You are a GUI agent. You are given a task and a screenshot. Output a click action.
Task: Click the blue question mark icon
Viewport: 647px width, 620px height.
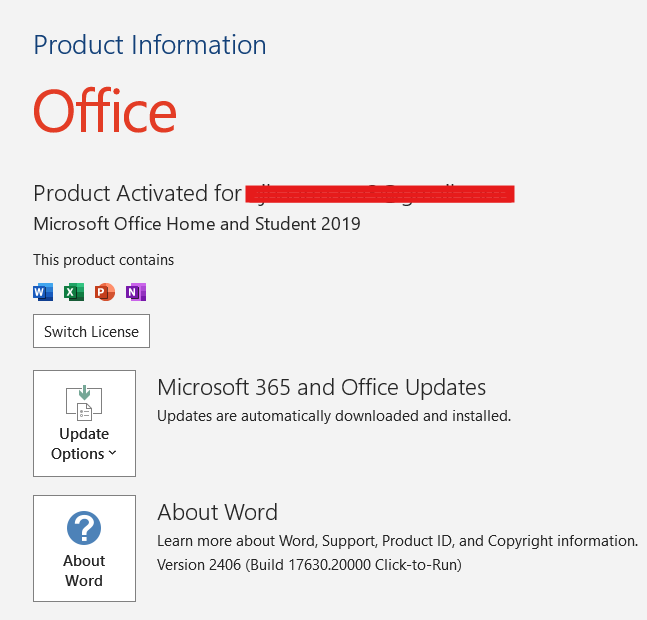[x=84, y=528]
